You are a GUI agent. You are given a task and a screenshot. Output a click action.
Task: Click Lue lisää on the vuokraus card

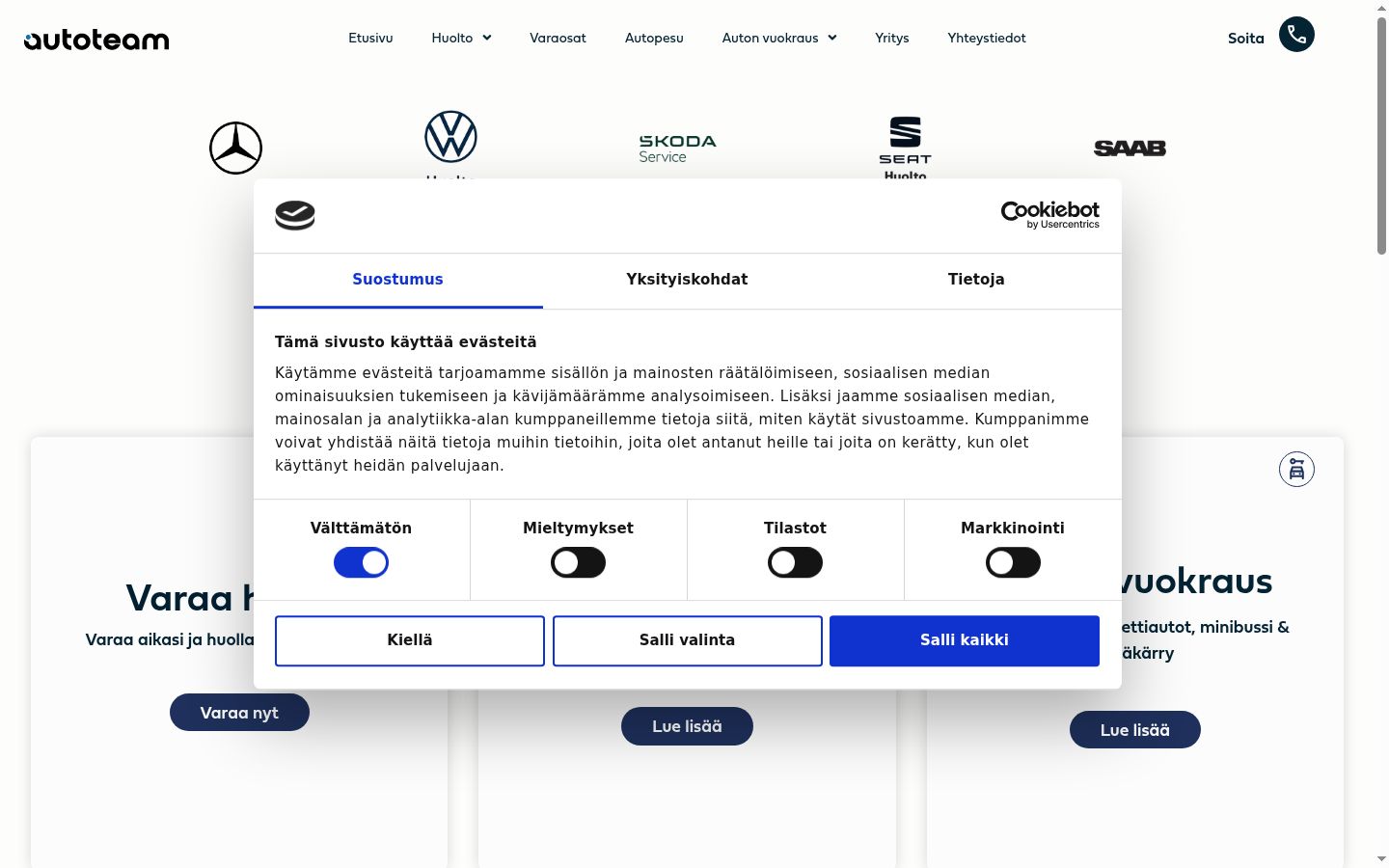tap(1135, 730)
